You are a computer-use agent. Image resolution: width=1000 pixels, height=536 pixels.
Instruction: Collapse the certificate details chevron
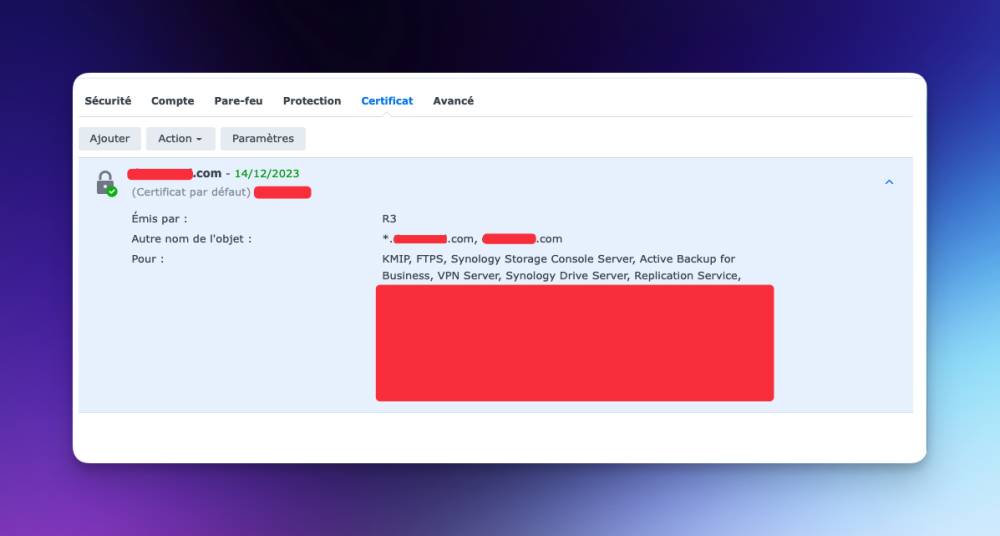(x=889, y=182)
